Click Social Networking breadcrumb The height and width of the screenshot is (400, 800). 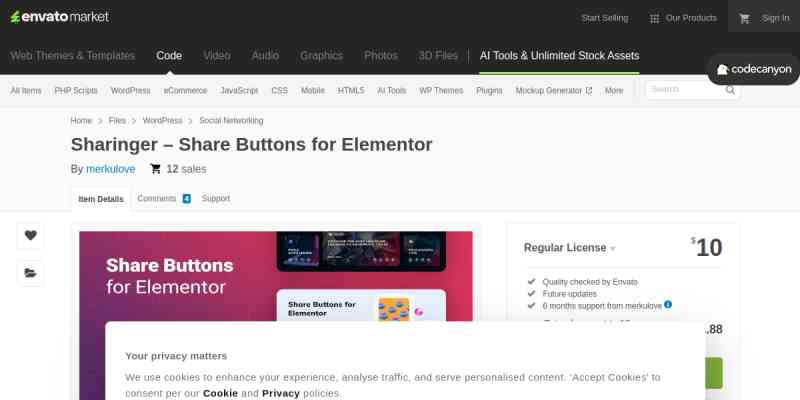231,120
